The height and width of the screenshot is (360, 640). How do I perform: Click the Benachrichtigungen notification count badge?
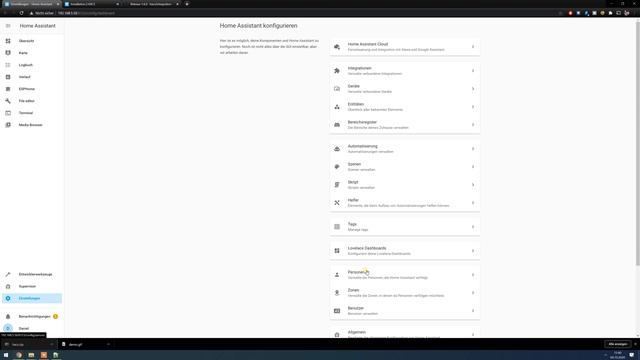56,316
